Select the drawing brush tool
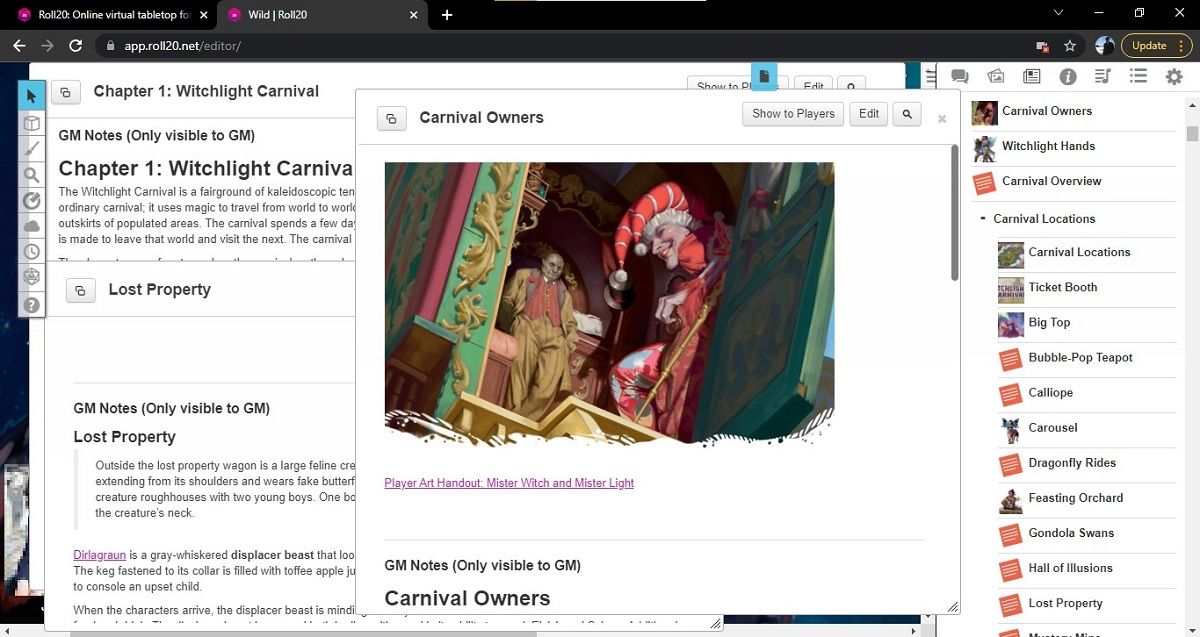The width and height of the screenshot is (1200, 637). point(31,148)
